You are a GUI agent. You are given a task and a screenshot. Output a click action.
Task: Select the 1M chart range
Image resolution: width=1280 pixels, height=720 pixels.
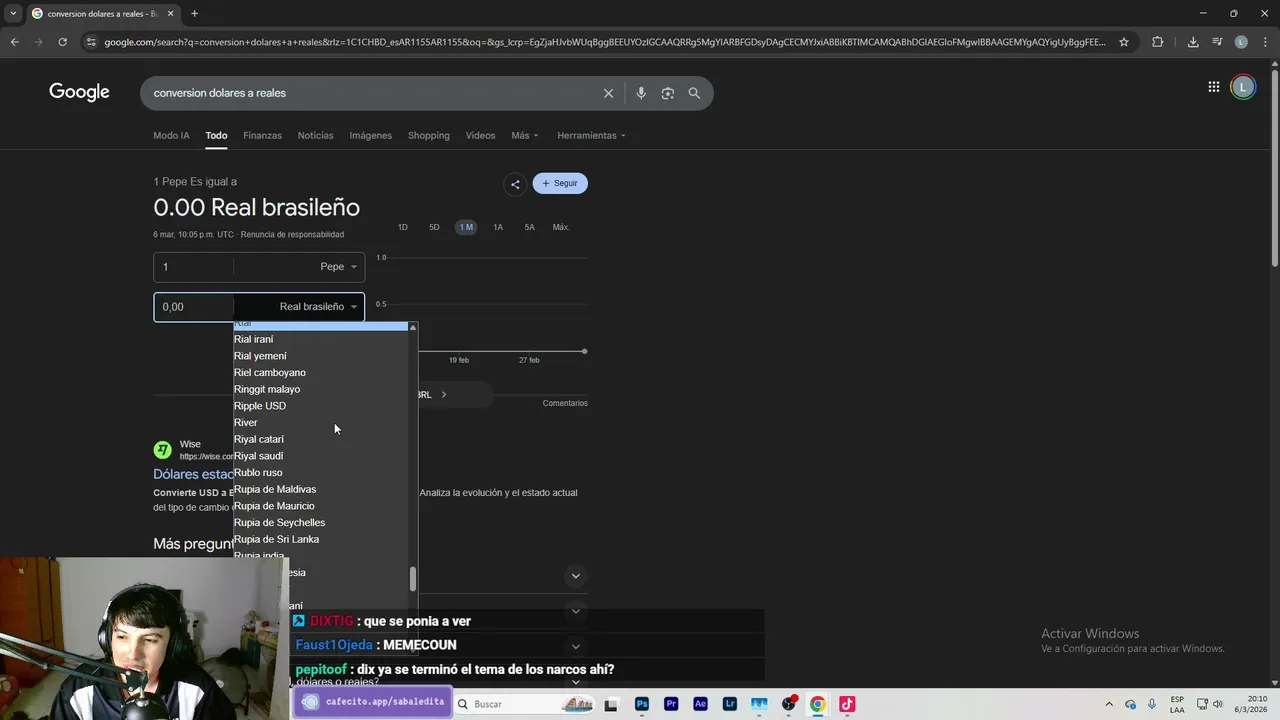pyautogui.click(x=466, y=227)
